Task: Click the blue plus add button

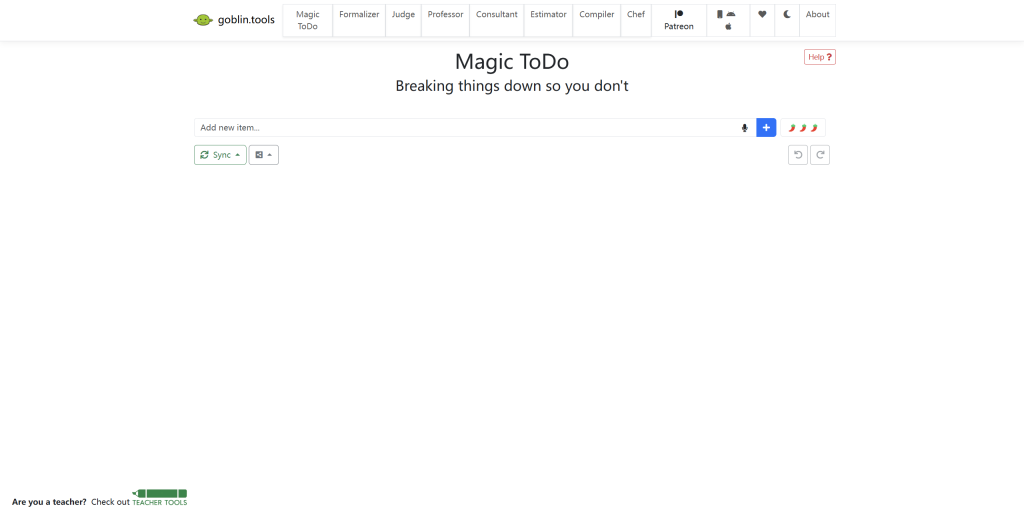Action: 766,127
